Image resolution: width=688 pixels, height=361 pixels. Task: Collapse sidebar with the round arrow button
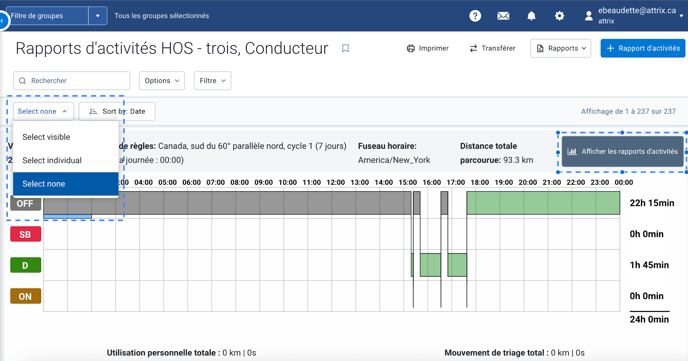3,21
